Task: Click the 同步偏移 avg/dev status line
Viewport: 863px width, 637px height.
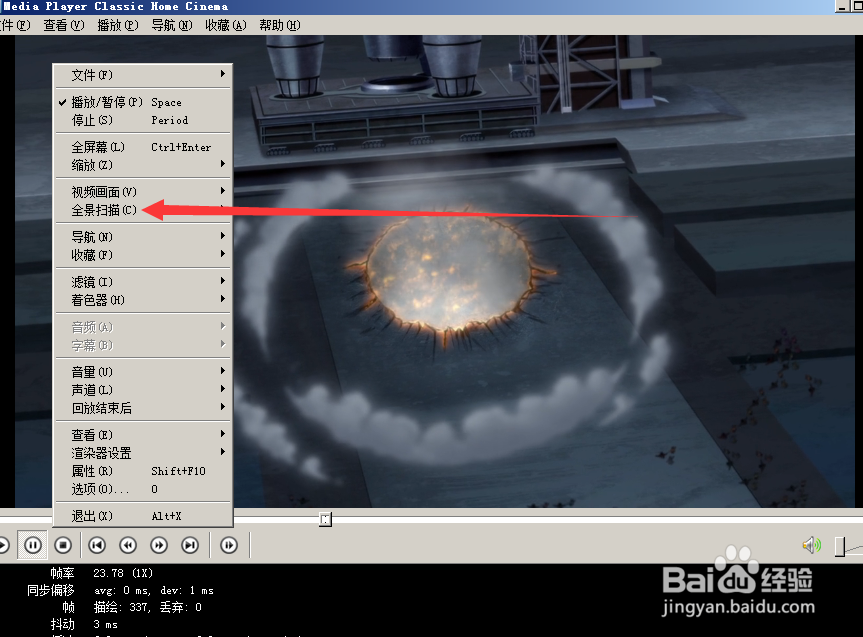Action: [120, 590]
